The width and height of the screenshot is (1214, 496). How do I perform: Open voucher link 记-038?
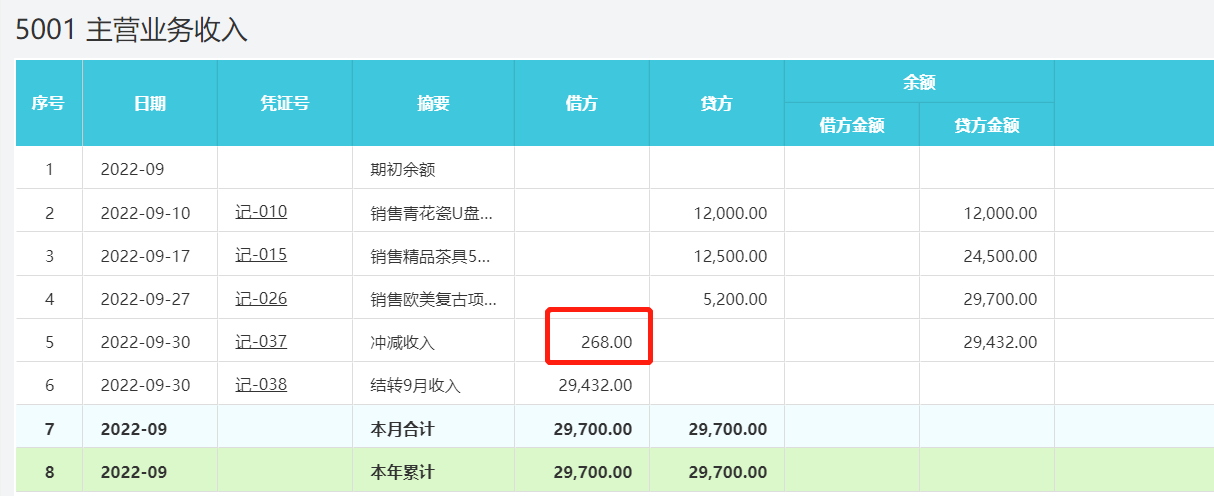pos(261,384)
